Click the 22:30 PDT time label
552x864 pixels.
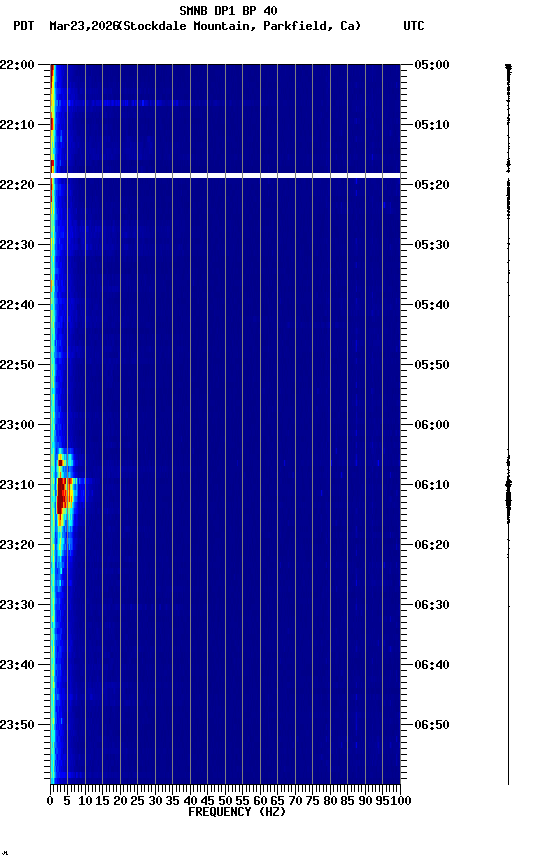tap(17, 245)
